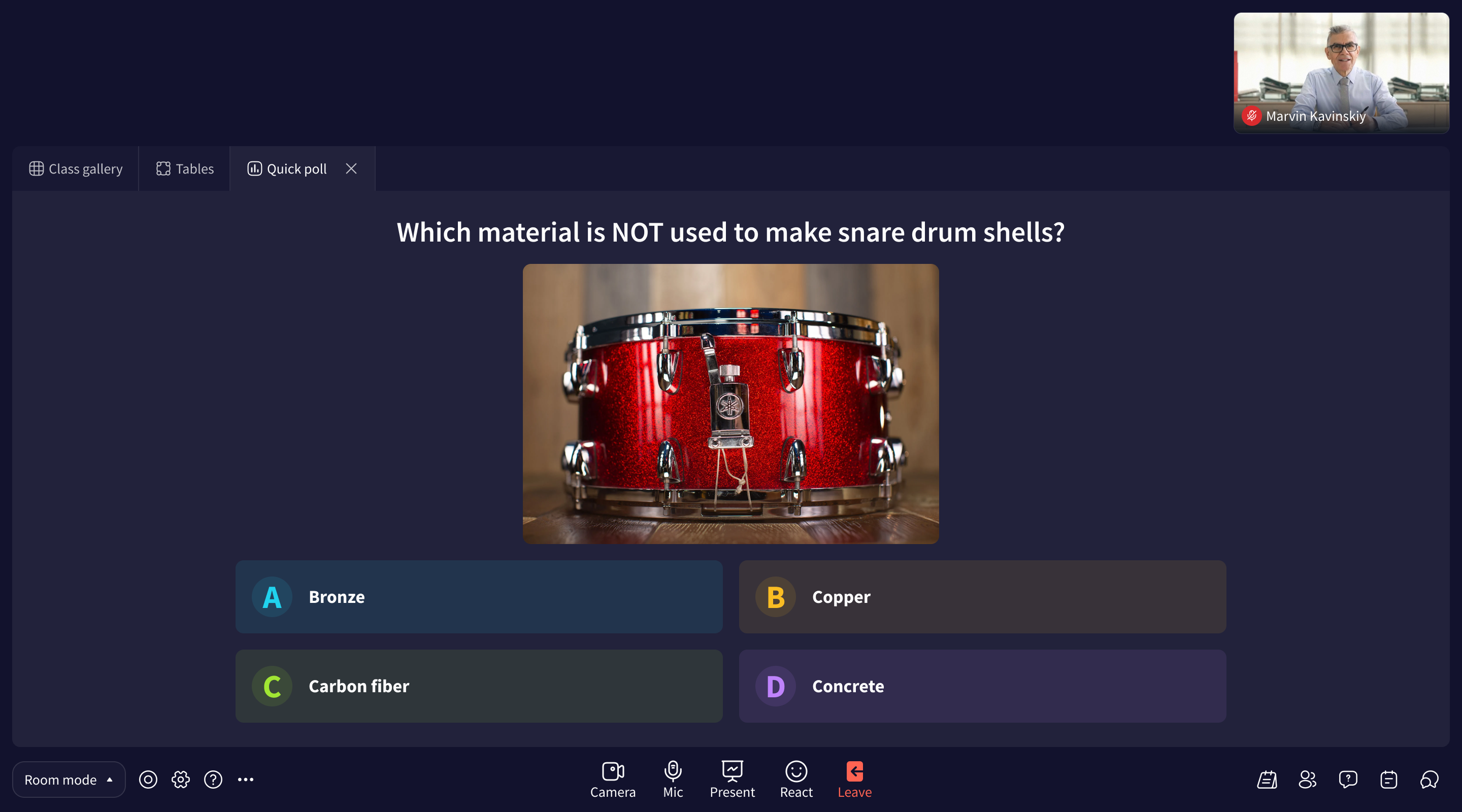
Task: Open reactions with the React icon
Action: pyautogui.click(x=795, y=779)
